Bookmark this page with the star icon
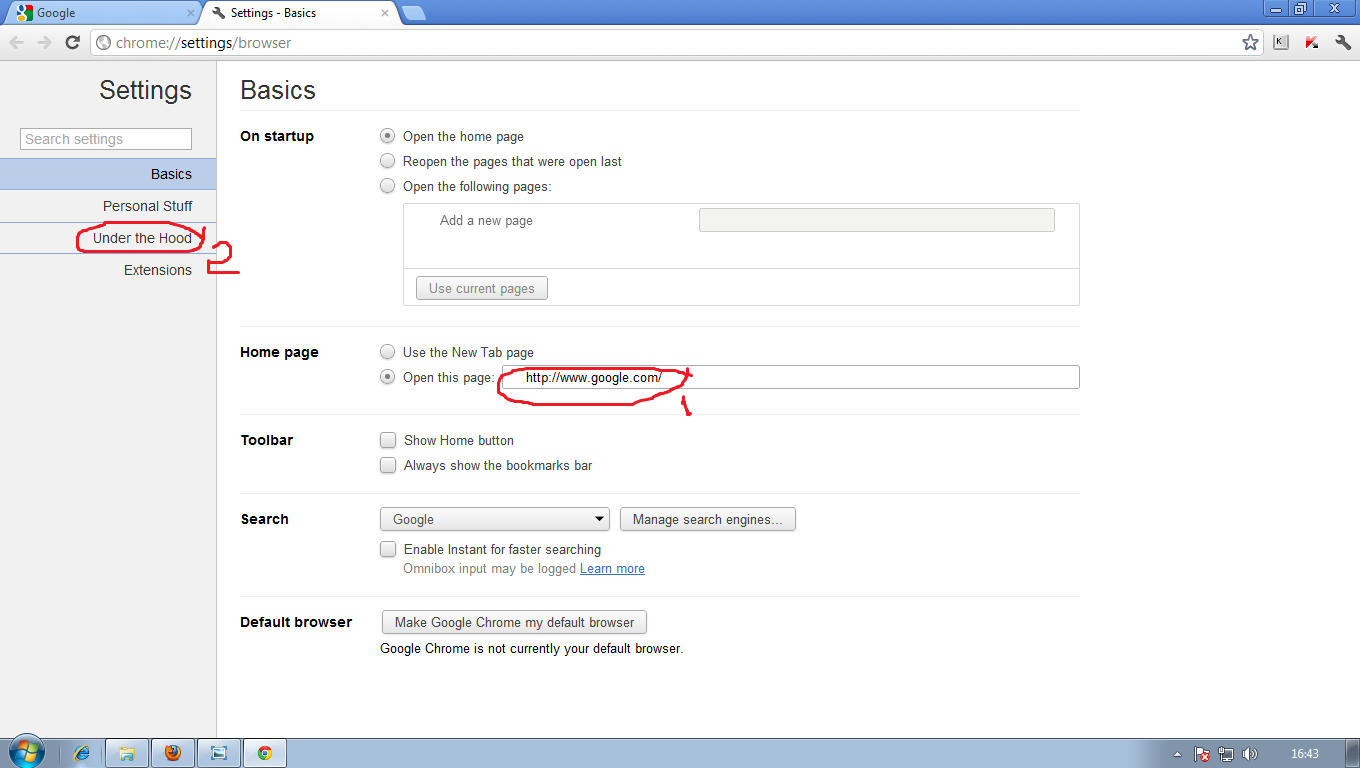1360x768 pixels. (x=1250, y=42)
